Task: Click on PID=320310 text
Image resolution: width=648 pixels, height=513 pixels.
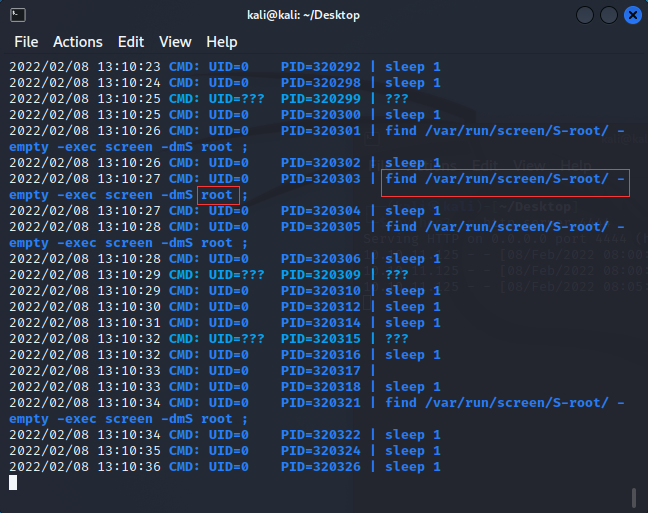Action: point(320,291)
